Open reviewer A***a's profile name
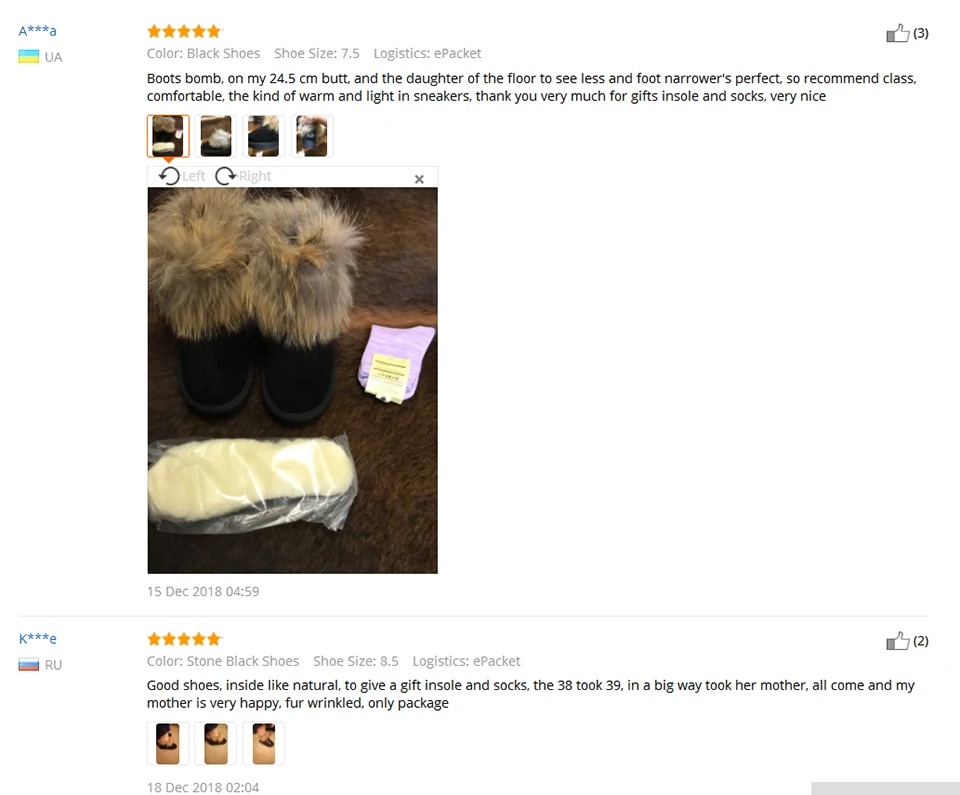The height and width of the screenshot is (795, 960). (x=37, y=31)
